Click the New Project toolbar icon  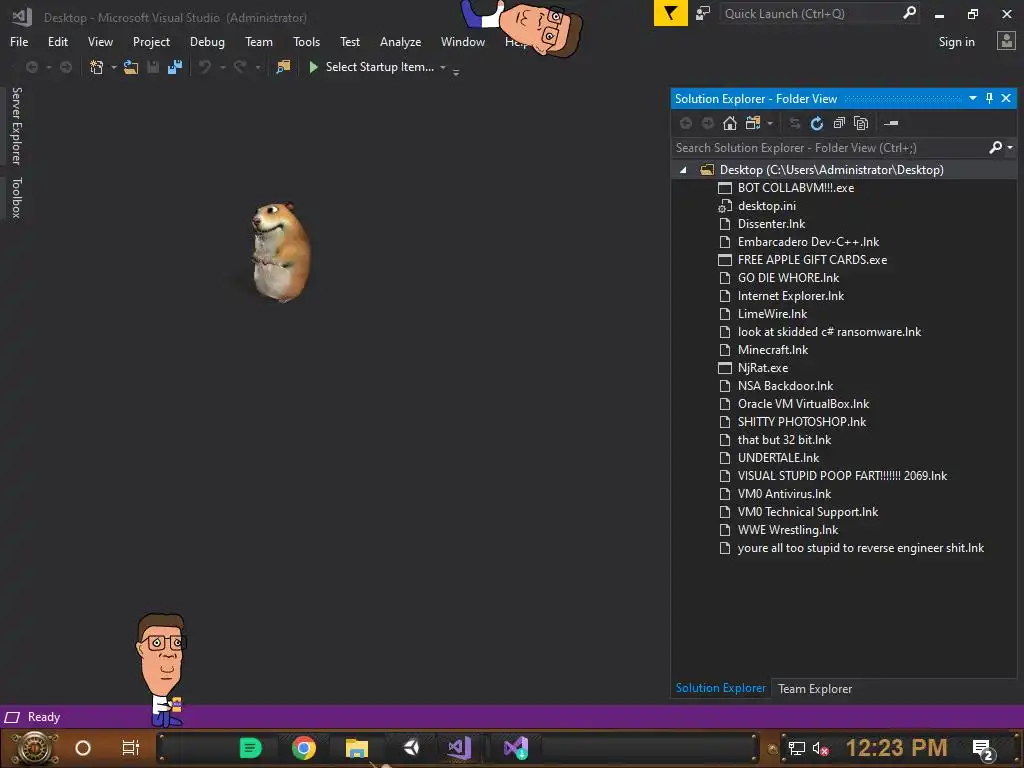97,67
